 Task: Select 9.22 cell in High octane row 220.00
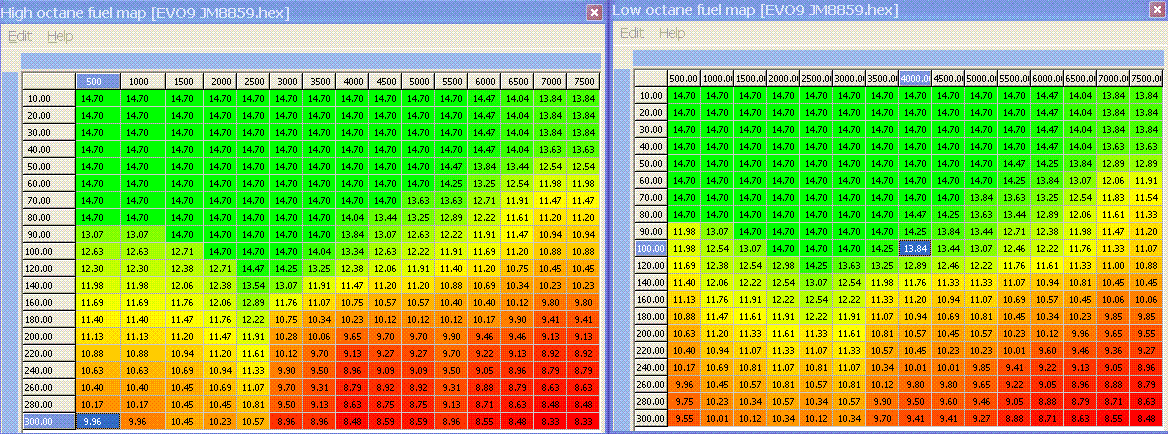click(x=483, y=354)
